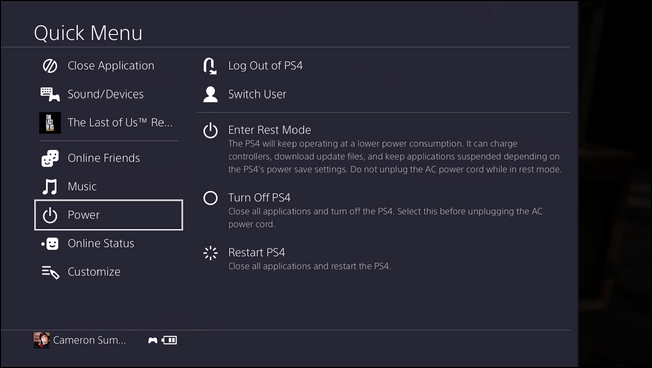Click Cameron Sum... profile avatar
Image resolution: width=652 pixels, height=368 pixels.
(x=42, y=340)
